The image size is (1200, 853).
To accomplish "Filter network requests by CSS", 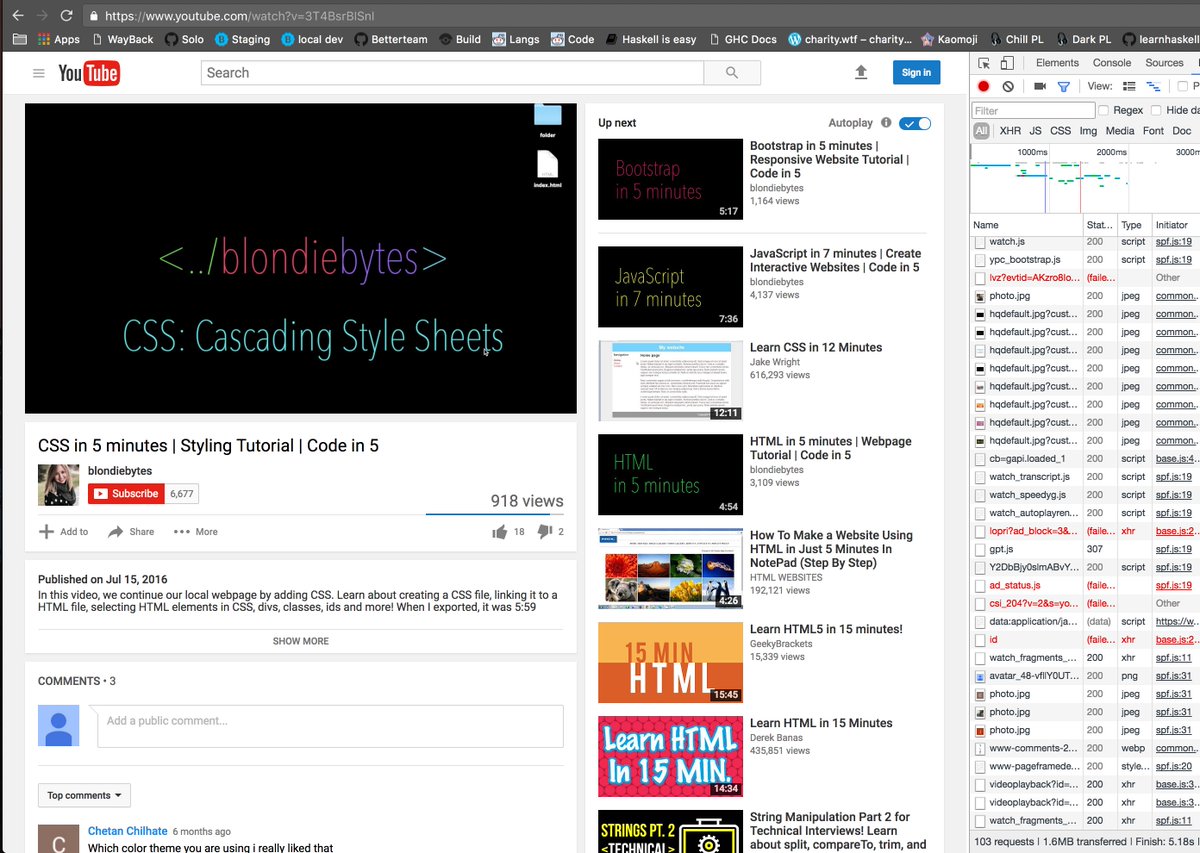I will point(1060,131).
